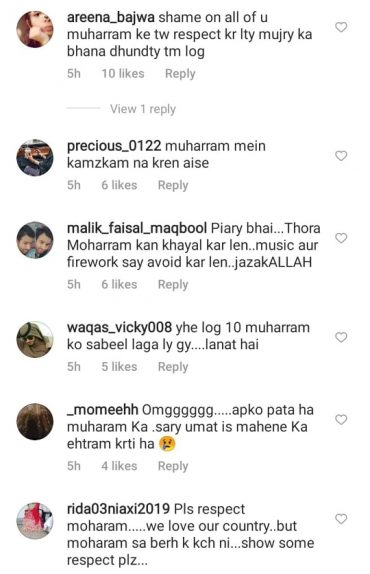Like areena_bajwa's comment with the heart
The image size is (370, 574).
[341, 27]
